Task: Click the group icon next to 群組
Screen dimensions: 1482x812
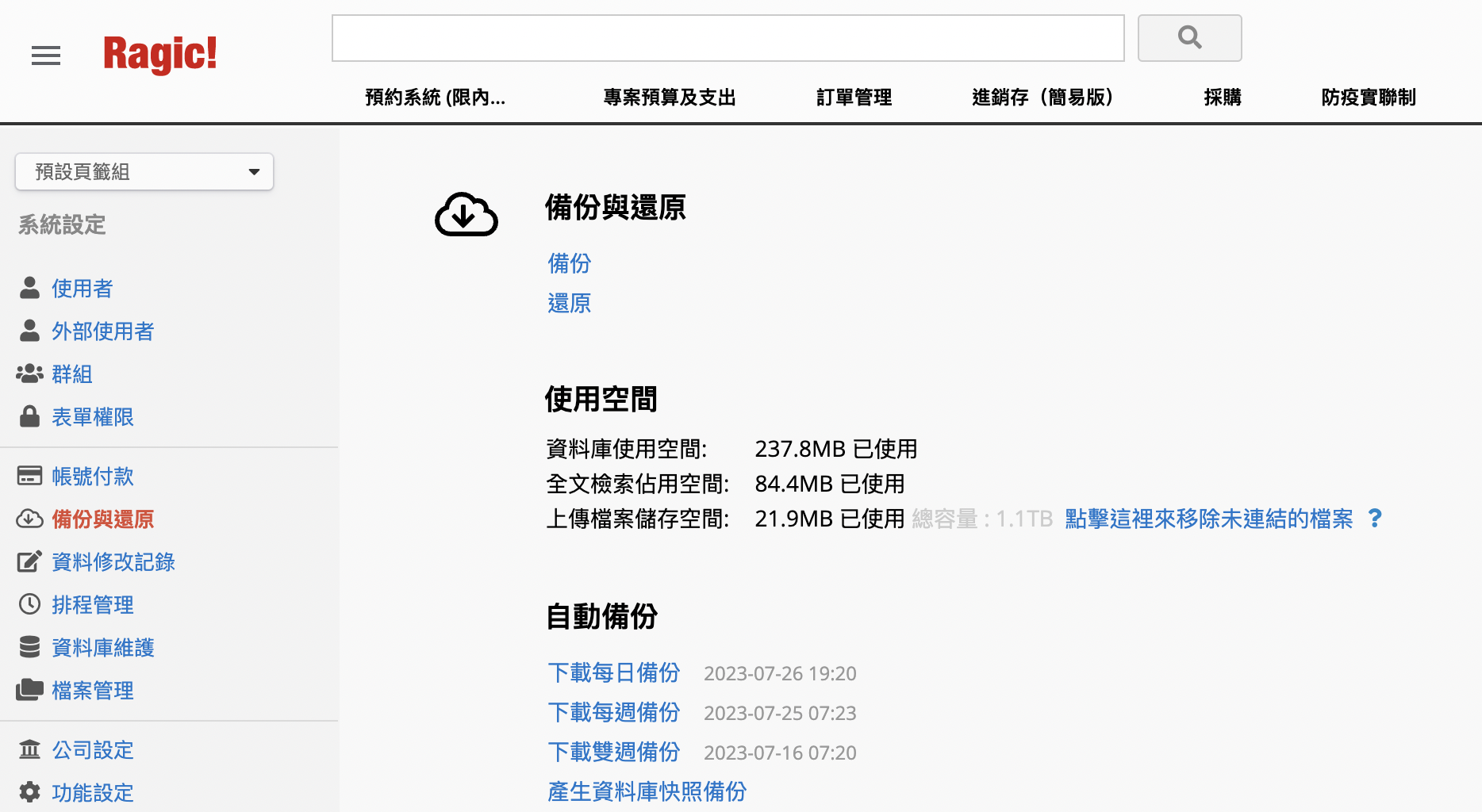Action: pyautogui.click(x=29, y=373)
